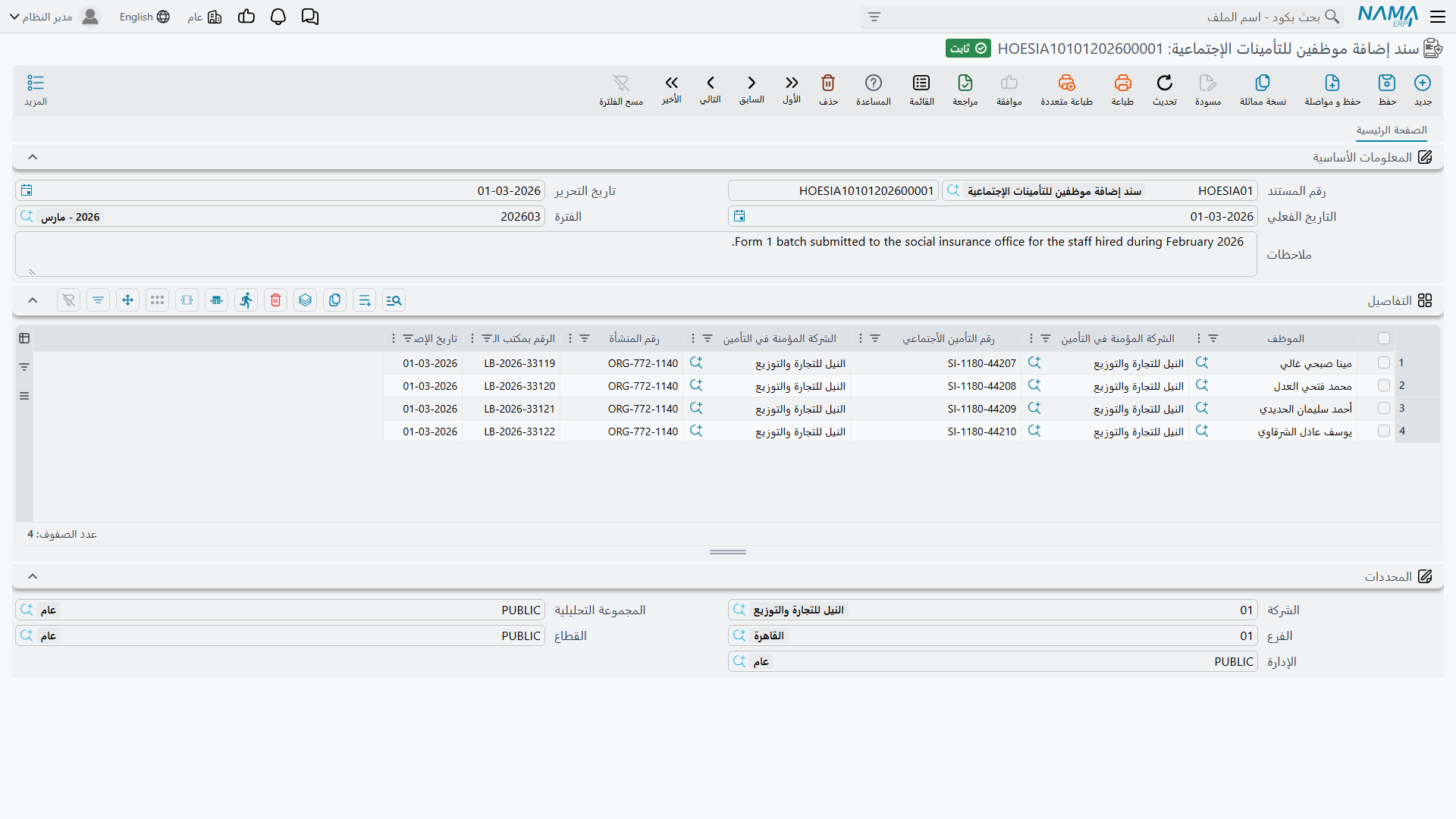Viewport: 1456px width, 819px height.
Task: Click حفظ و مواصله (Save and continue) icon
Action: [1332, 83]
